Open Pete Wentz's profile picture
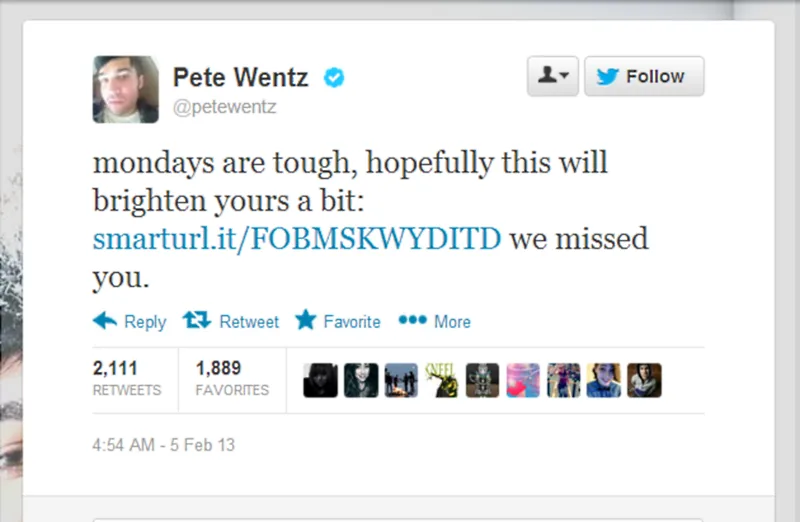 [x=126, y=89]
